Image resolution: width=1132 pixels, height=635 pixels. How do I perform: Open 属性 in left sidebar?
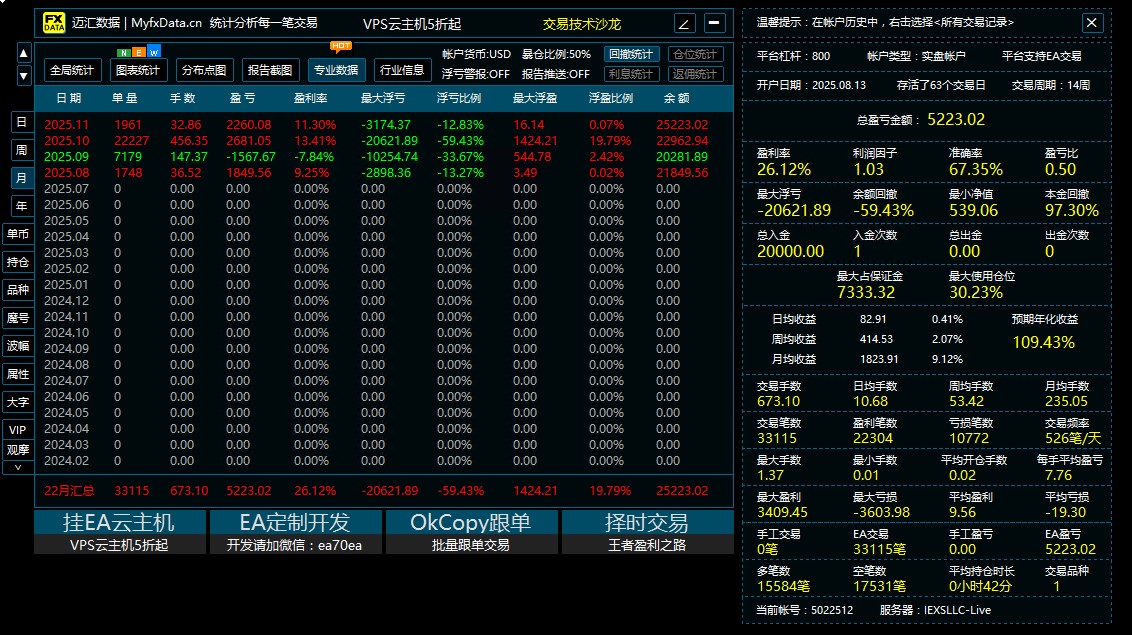18,374
